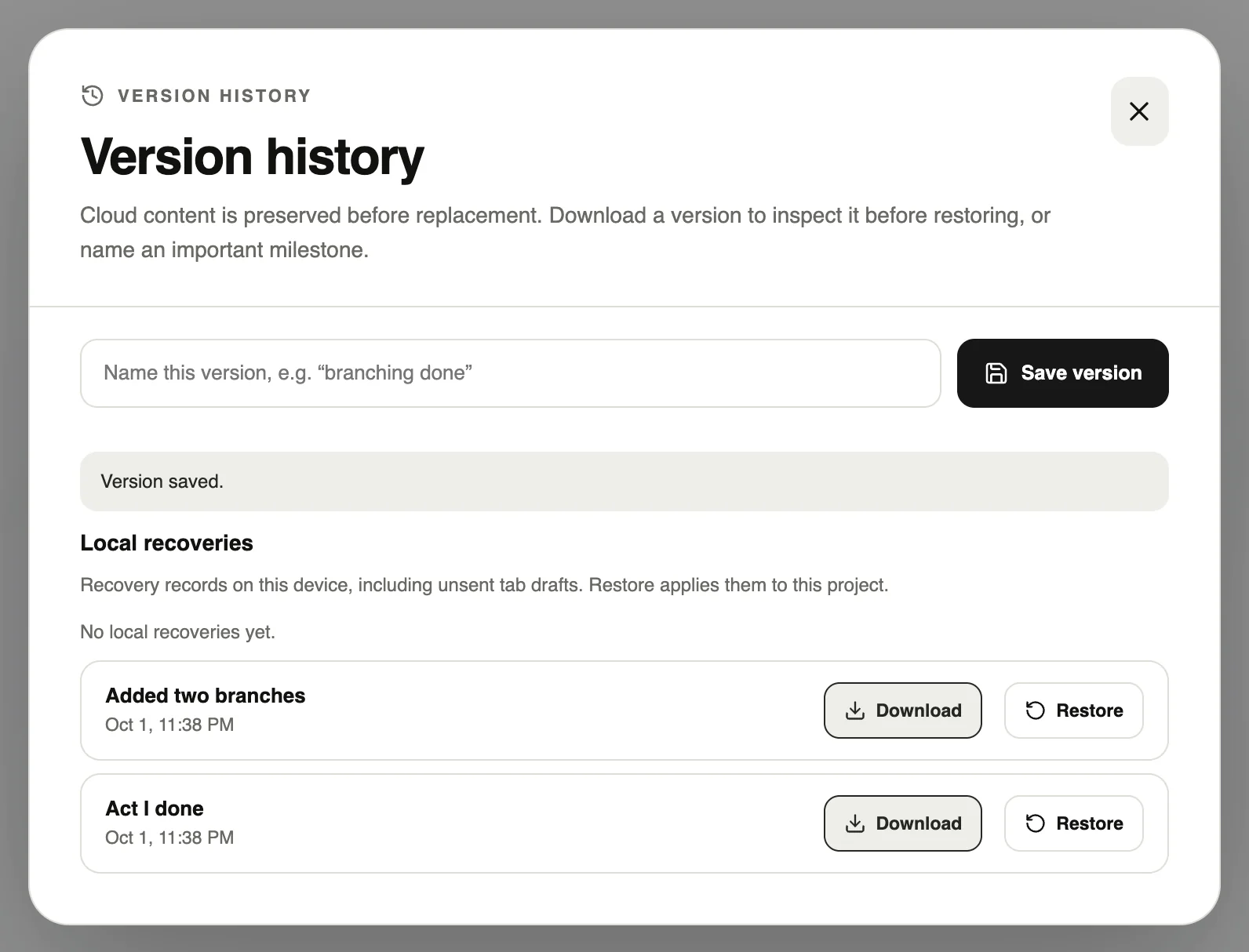Click the timestamp under "Act I done"
The image size is (1249, 952).
click(x=169, y=838)
